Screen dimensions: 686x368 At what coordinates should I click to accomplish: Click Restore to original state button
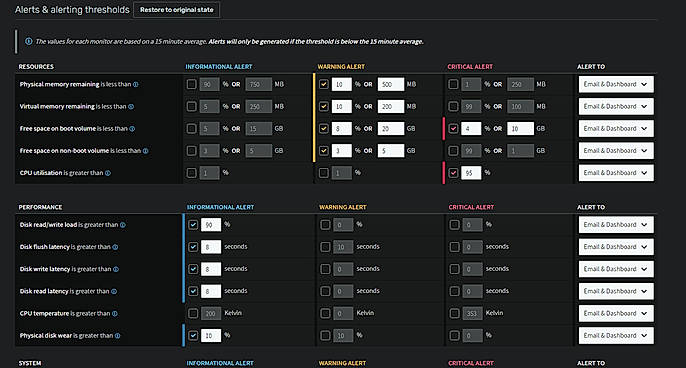click(176, 10)
